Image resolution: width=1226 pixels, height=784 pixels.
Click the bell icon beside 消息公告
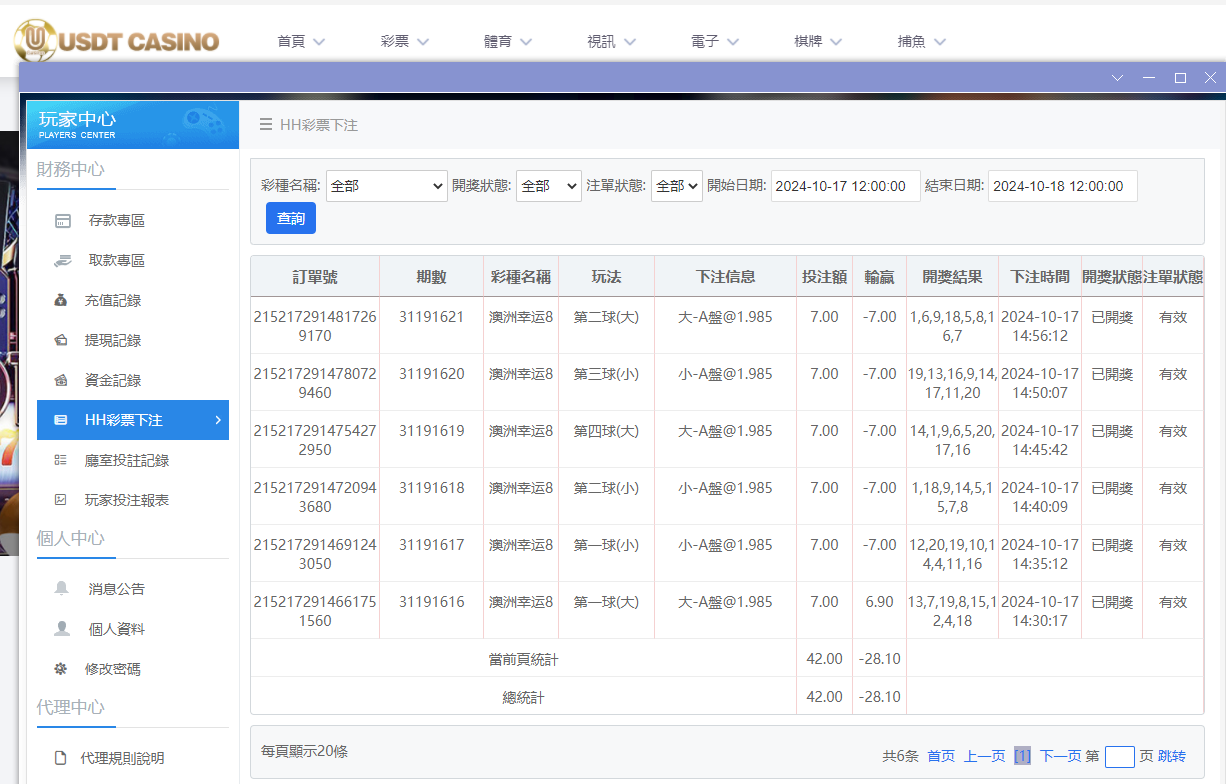pyautogui.click(x=62, y=589)
